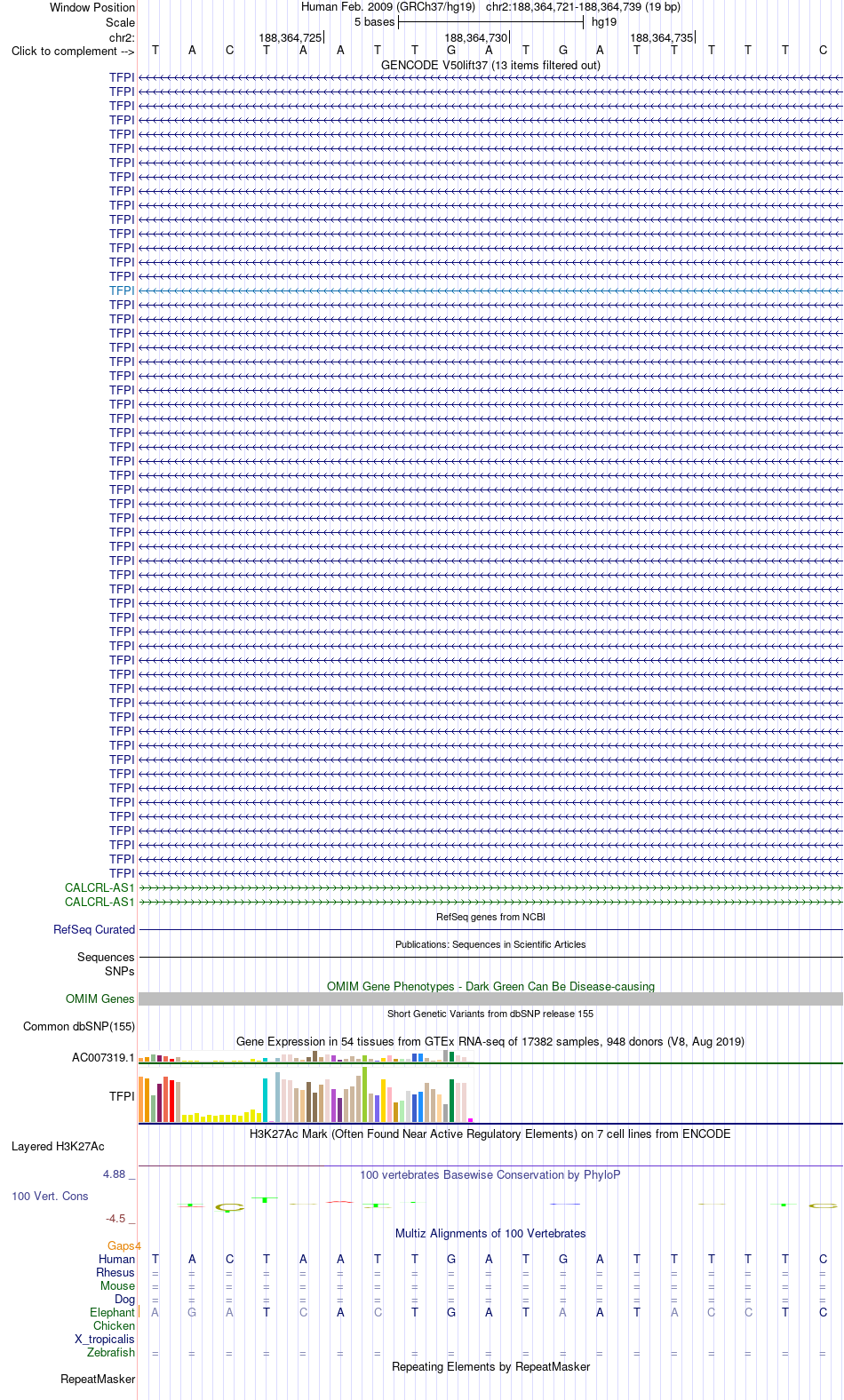
Task: Select the light-blue highlighted TFPI transcript label
Action: coord(122,290)
